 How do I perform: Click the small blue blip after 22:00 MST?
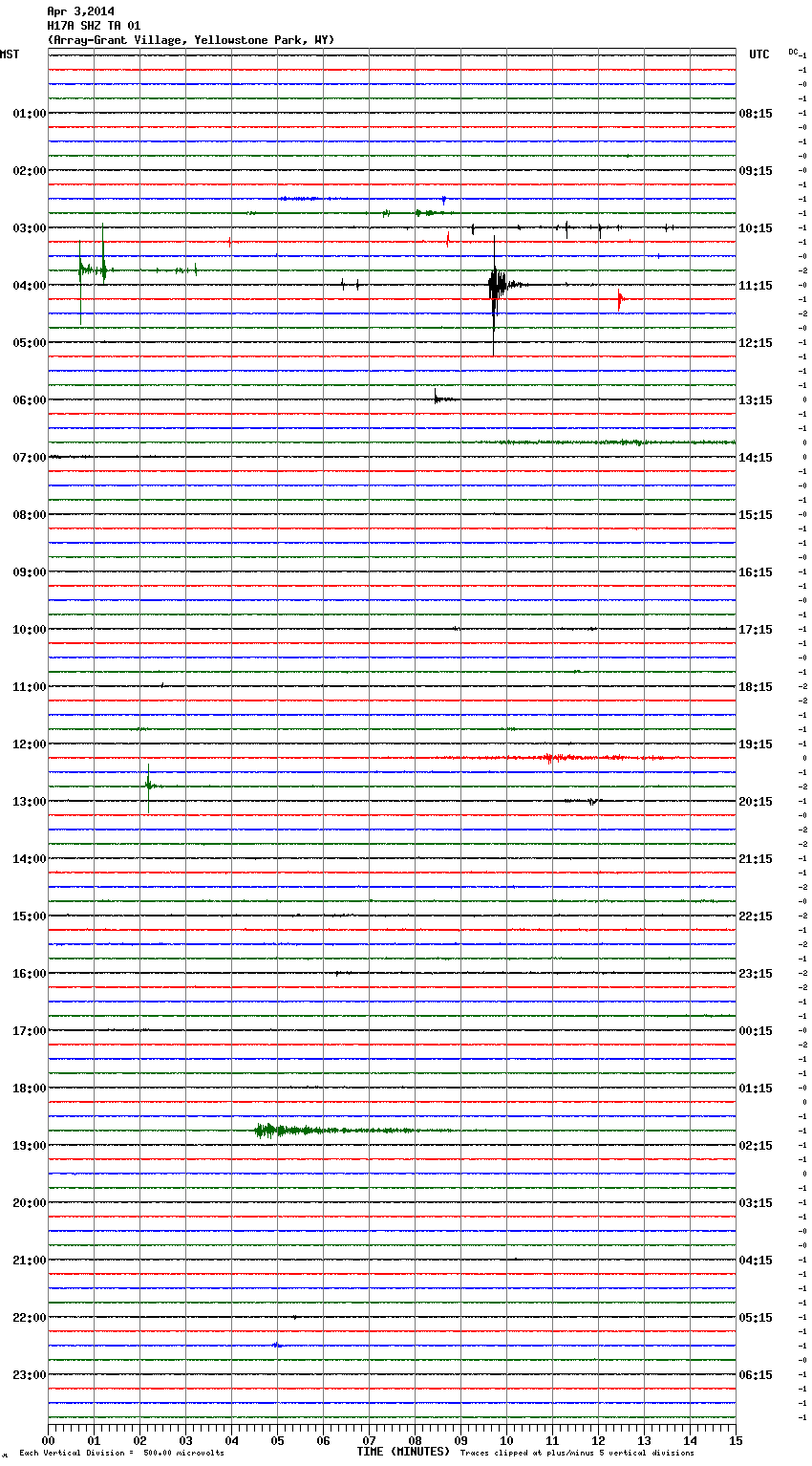tap(276, 1345)
